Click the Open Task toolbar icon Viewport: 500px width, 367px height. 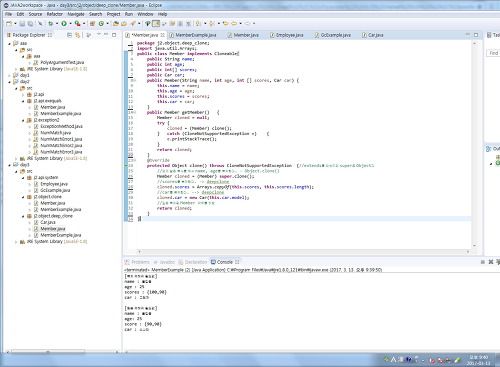124,24
